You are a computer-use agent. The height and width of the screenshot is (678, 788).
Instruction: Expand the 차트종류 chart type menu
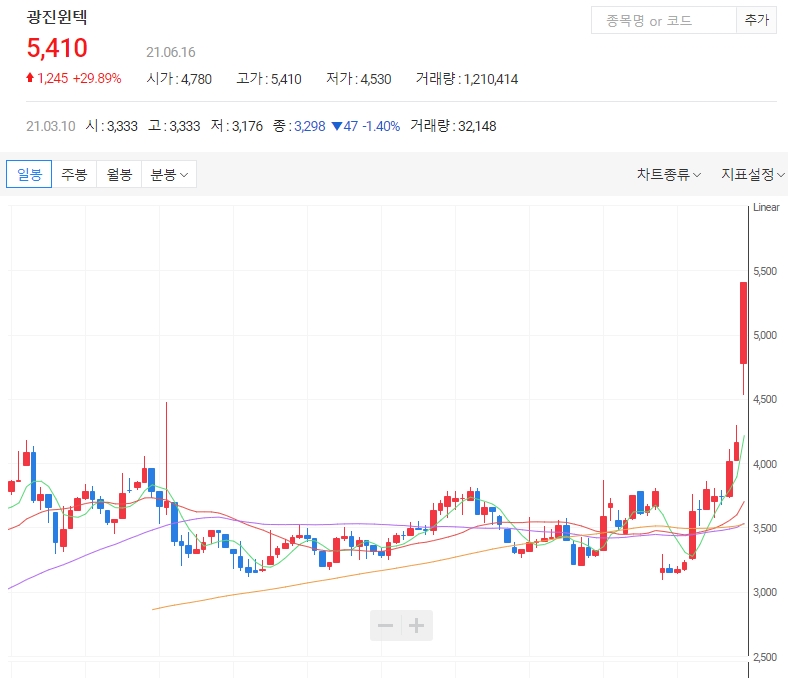(668, 174)
